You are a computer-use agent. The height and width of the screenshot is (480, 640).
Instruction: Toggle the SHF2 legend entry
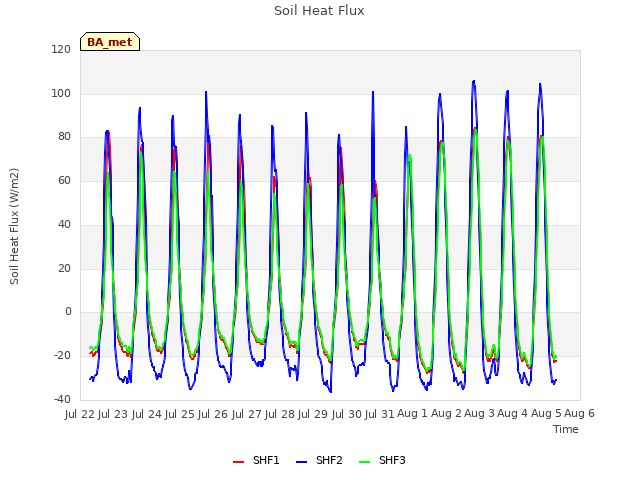[319, 460]
